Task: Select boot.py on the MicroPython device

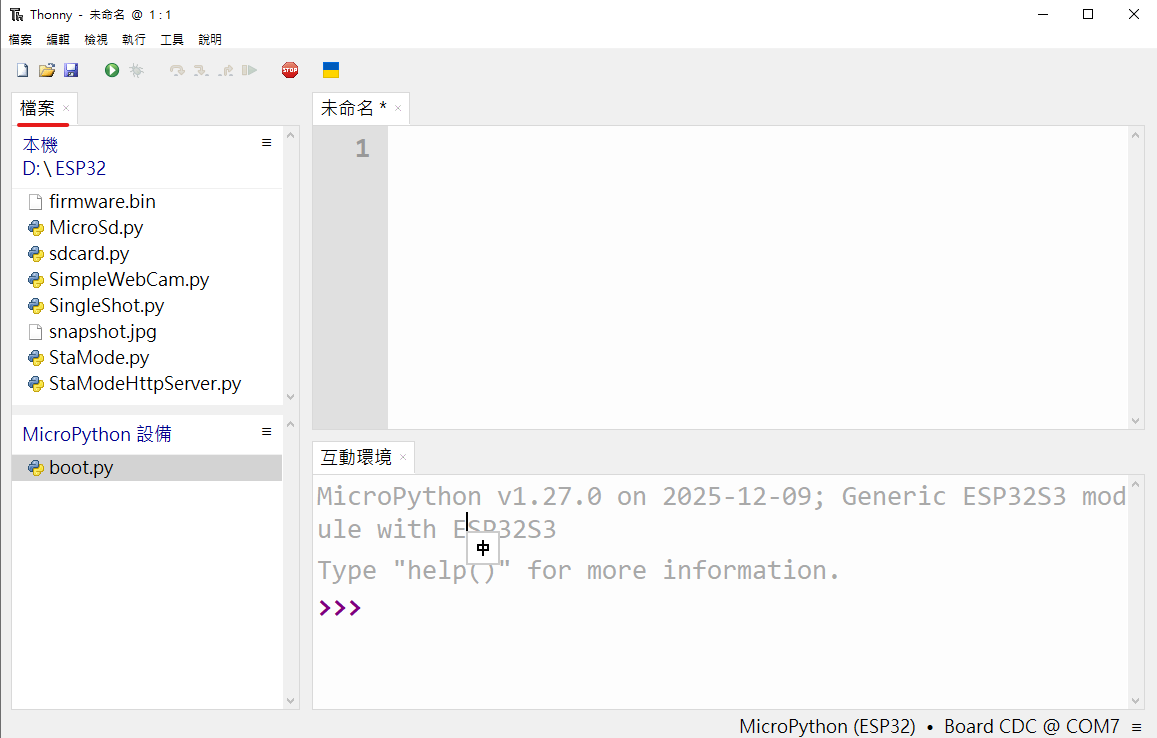Action: coord(81,468)
